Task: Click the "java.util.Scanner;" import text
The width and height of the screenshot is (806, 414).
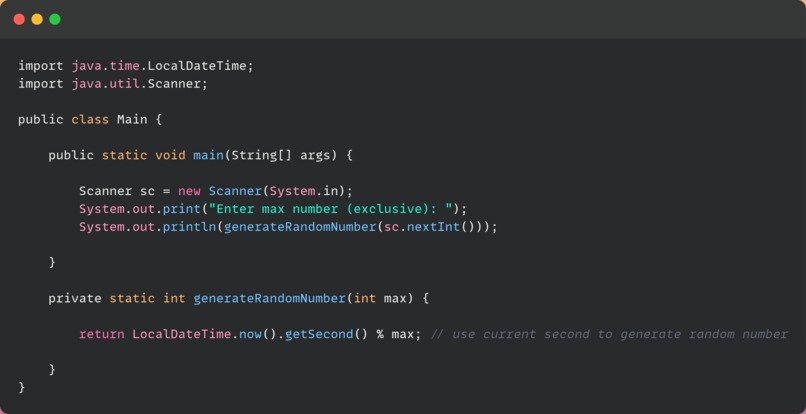Action: point(139,84)
